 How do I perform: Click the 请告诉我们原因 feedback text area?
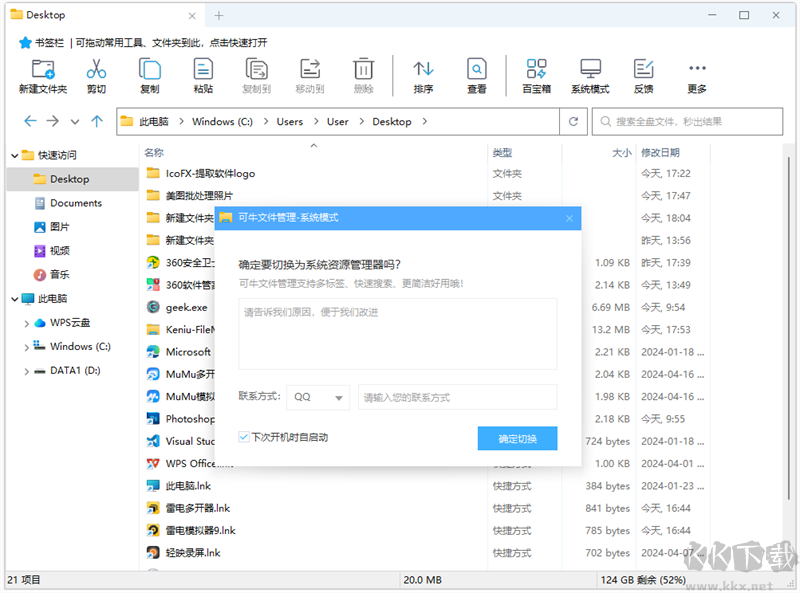(397, 334)
